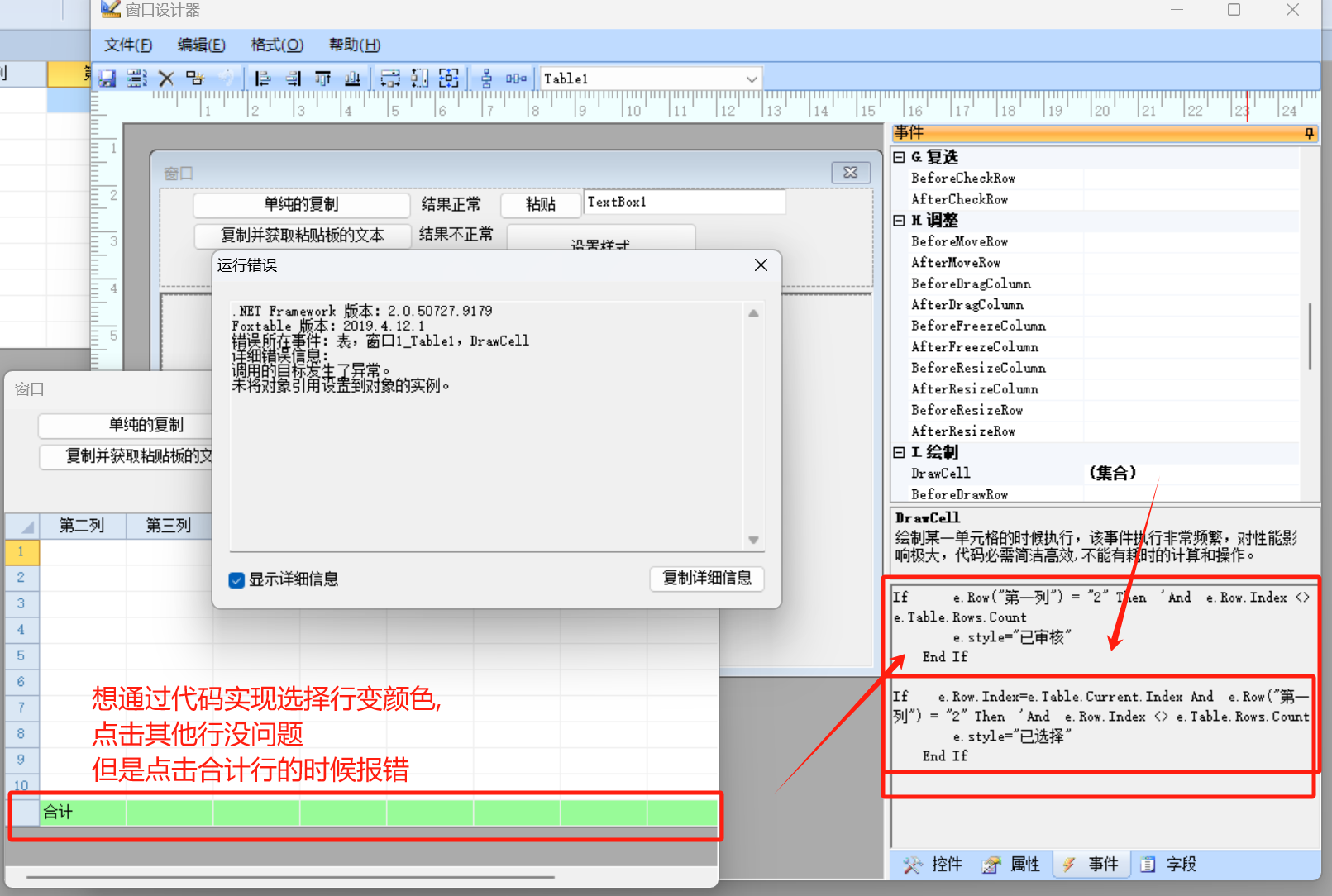Close the 运行错误 dialog with X
This screenshot has width=1332, height=896.
(x=761, y=265)
